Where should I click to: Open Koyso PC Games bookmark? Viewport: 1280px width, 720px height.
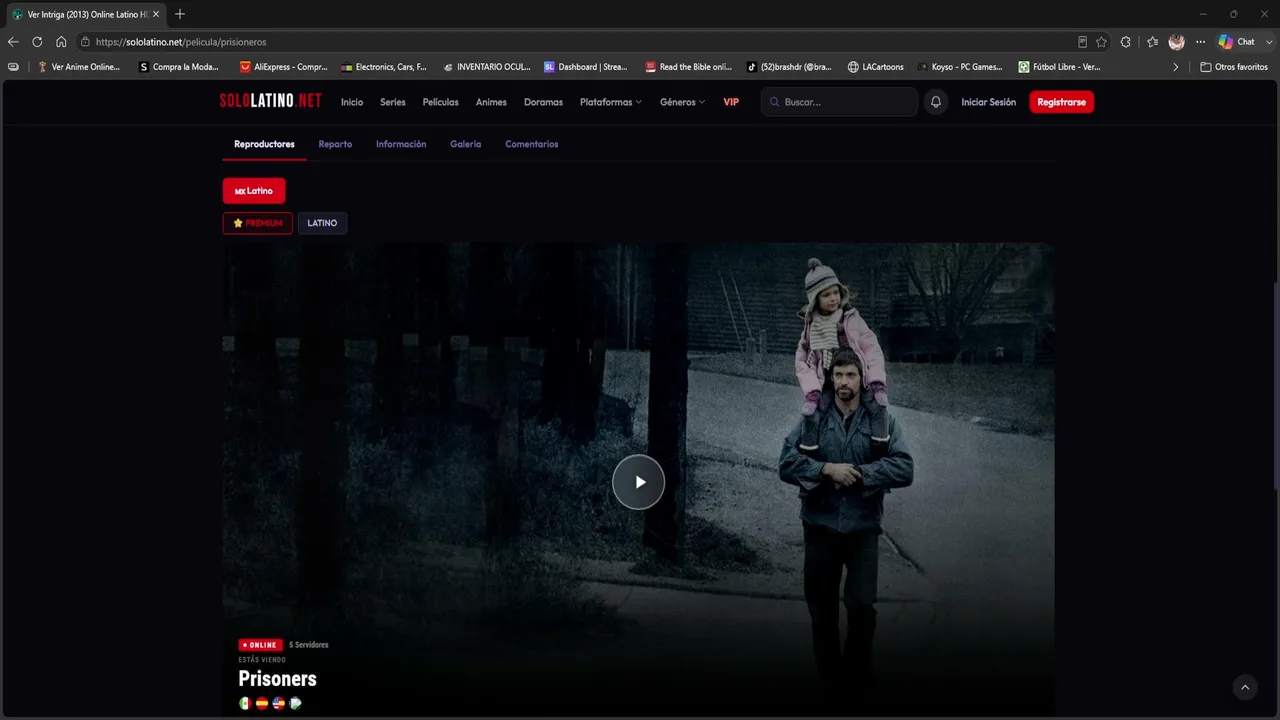(x=960, y=67)
